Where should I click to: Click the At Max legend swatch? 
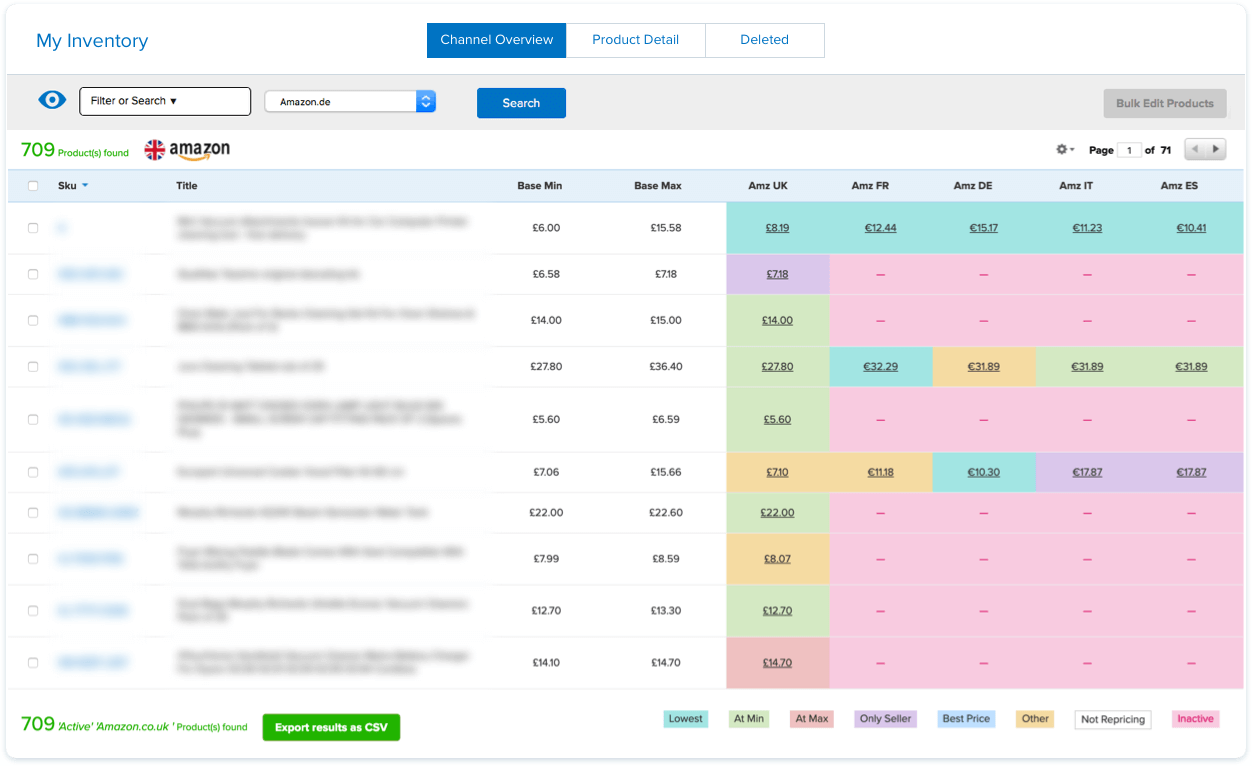(x=814, y=719)
